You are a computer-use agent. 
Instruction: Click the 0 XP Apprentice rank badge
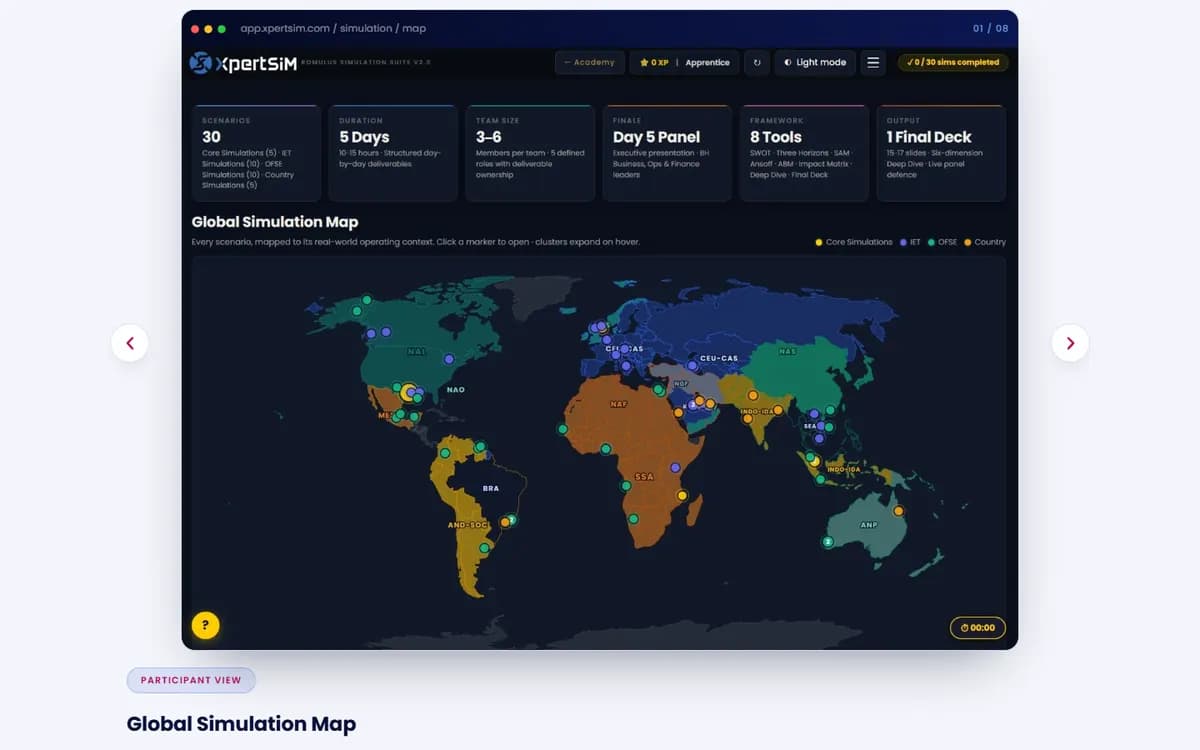(685, 62)
